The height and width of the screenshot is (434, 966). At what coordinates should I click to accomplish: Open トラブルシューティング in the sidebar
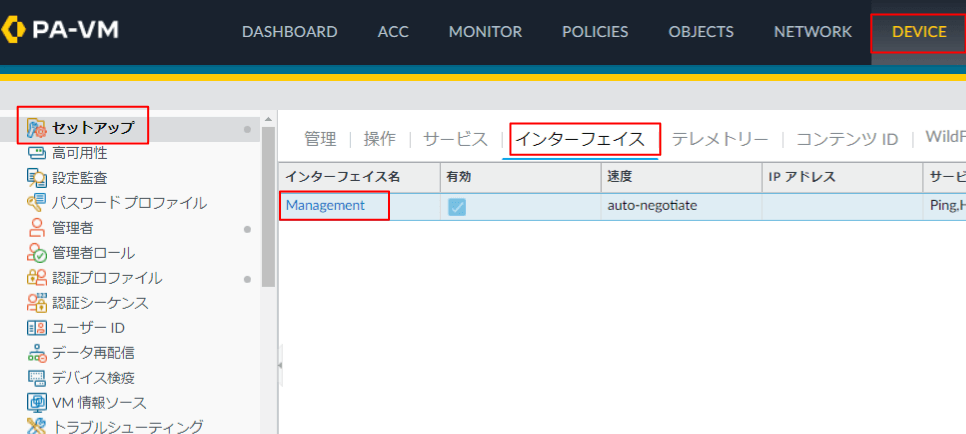tap(128, 426)
